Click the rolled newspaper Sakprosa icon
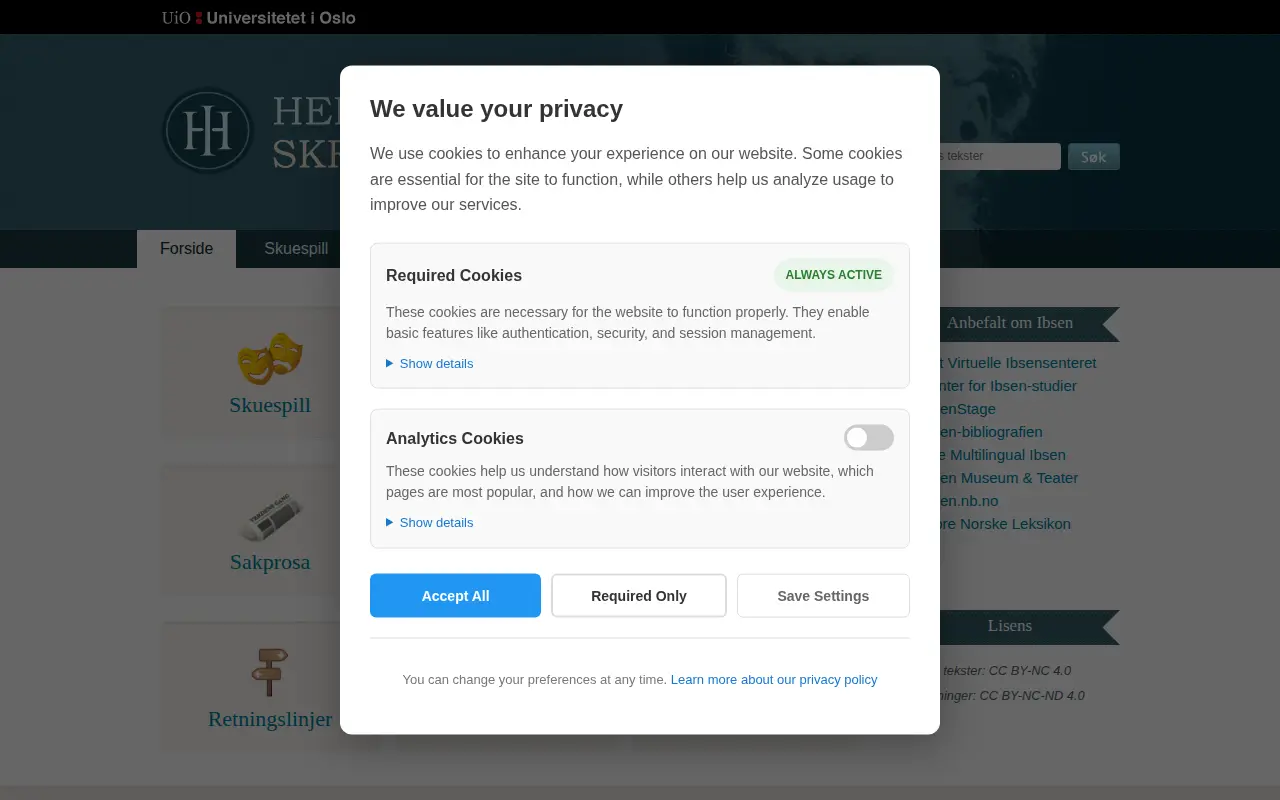 [x=270, y=517]
